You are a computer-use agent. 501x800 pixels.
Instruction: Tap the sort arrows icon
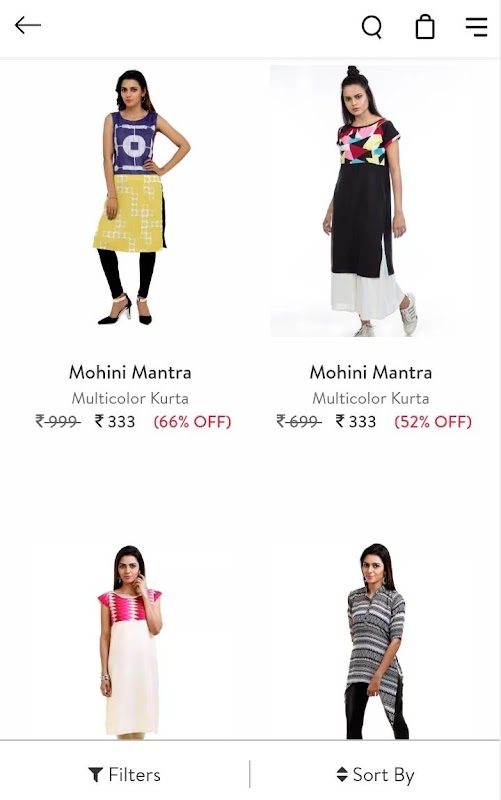pos(342,774)
